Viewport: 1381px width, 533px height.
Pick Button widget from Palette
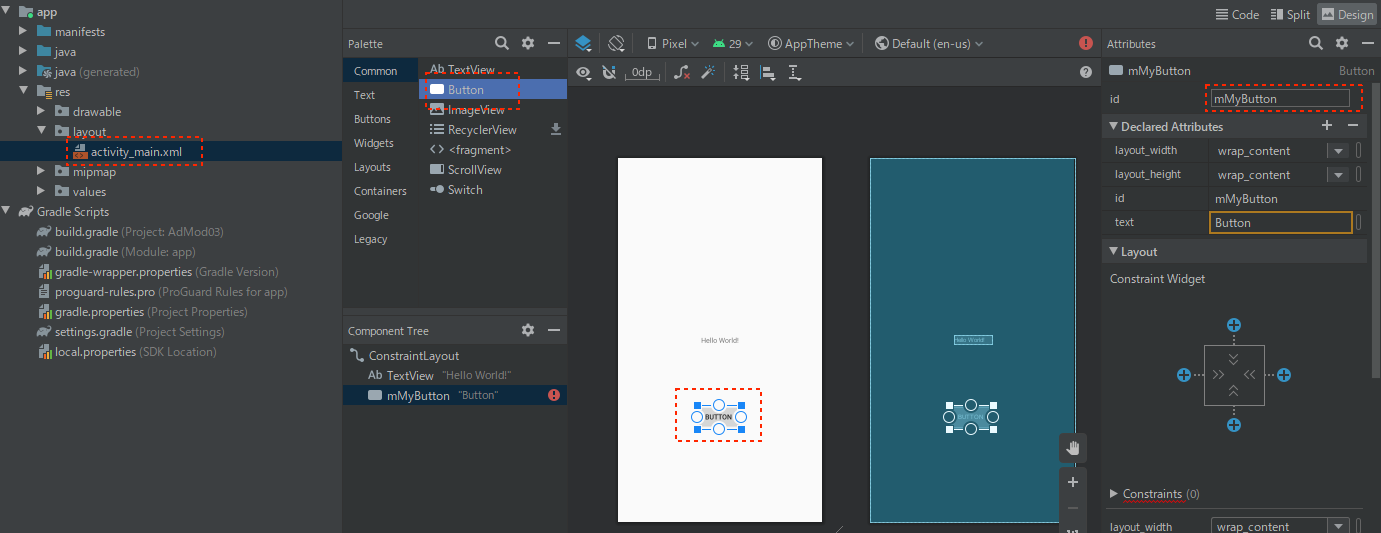tap(492, 89)
